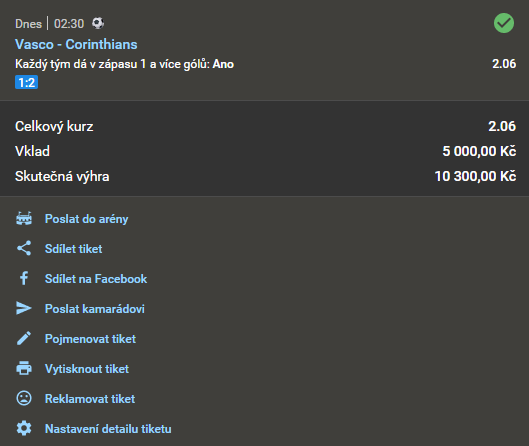The image size is (529, 446).
Task: Open Reklamovat tiket
Action: [x=90, y=399]
